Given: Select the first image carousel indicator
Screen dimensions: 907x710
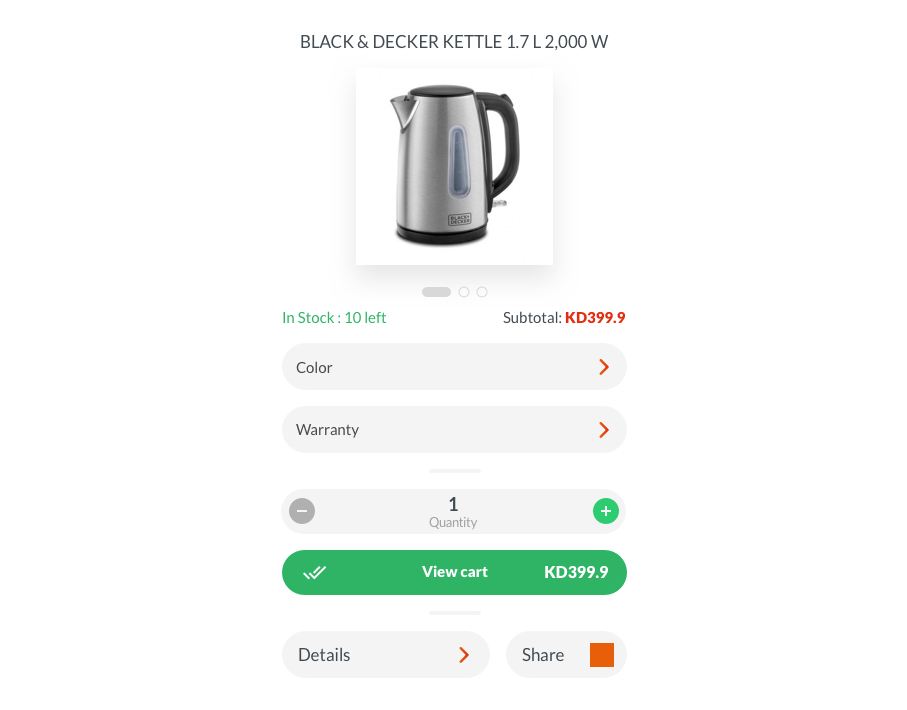Looking at the screenshot, I should (436, 292).
